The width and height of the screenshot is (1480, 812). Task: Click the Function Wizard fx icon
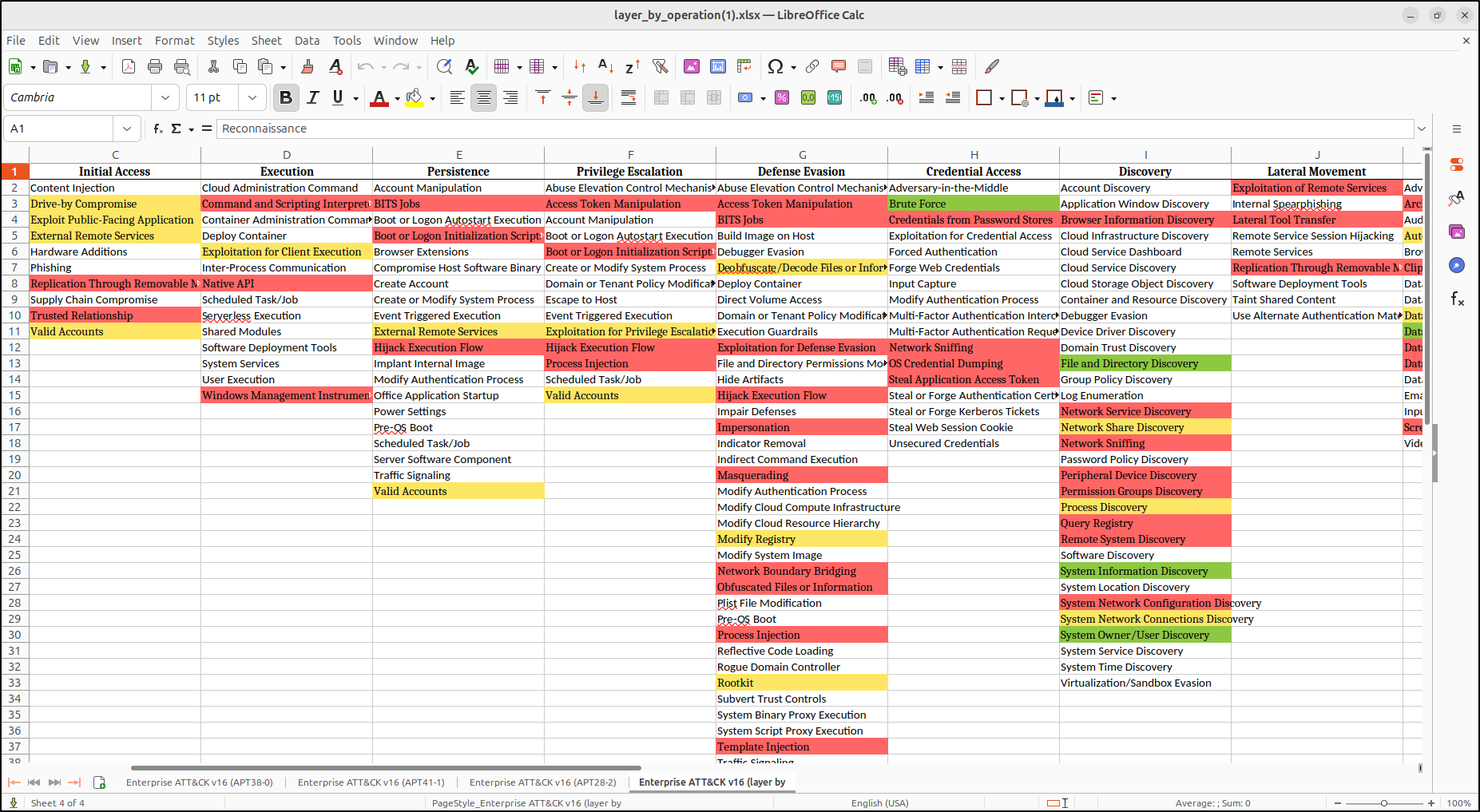(x=158, y=129)
